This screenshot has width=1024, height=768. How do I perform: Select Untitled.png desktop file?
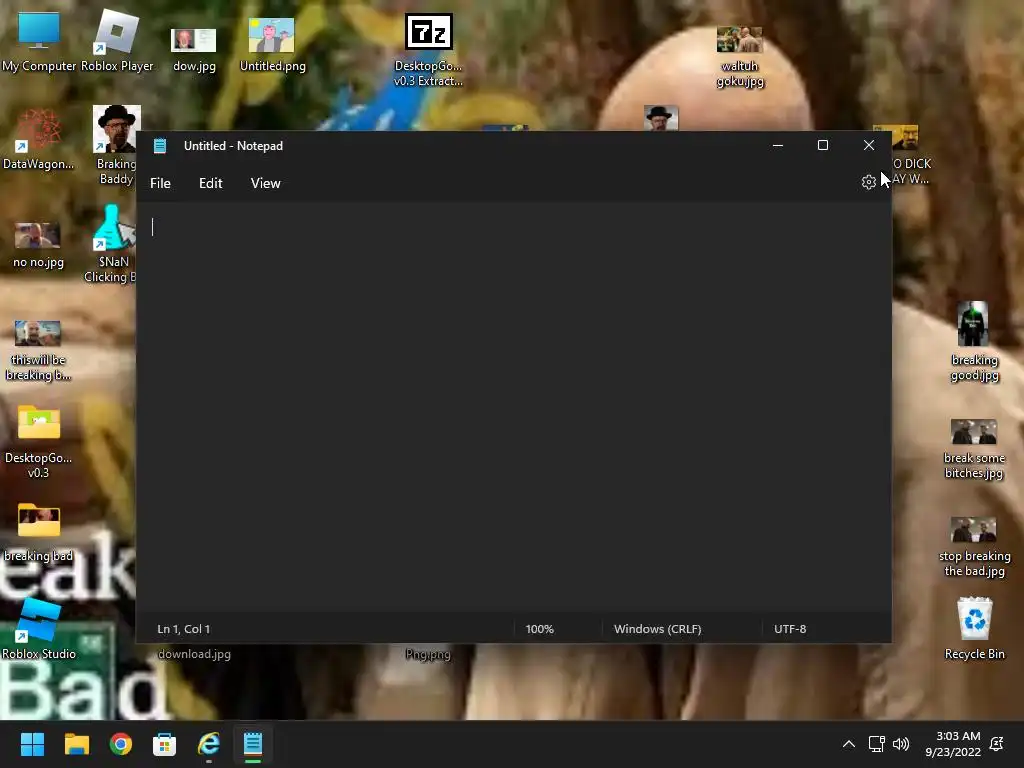(272, 44)
